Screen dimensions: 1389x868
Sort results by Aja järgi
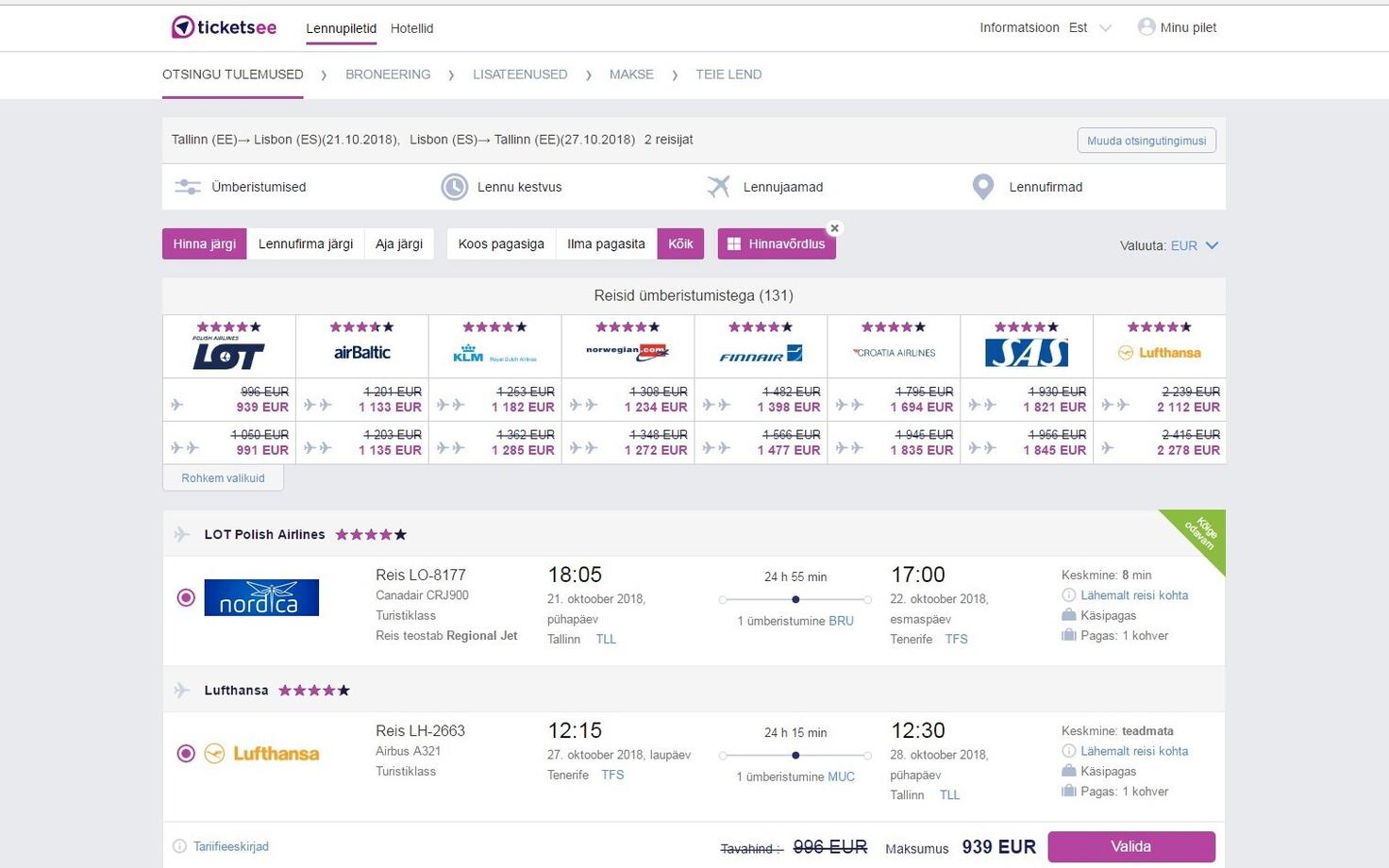(399, 243)
